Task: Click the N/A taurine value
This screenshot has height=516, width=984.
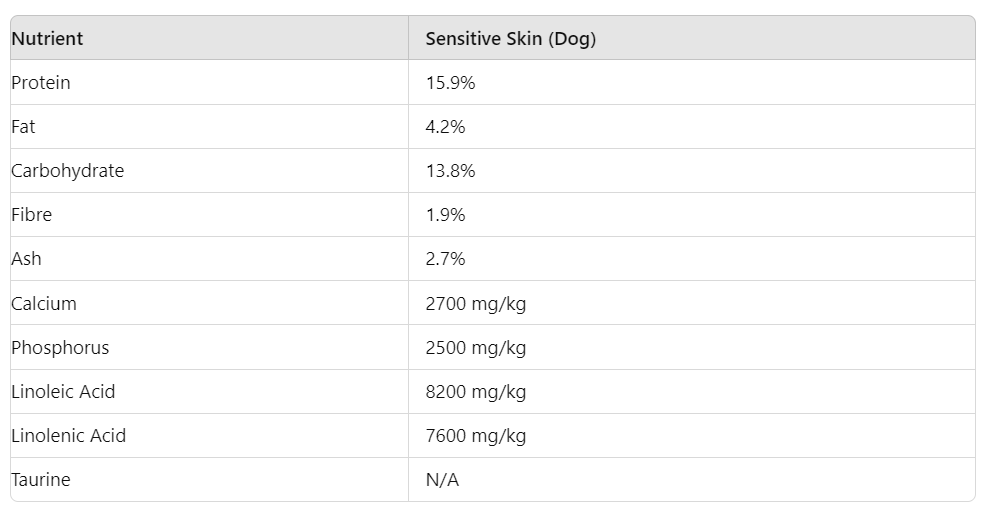Action: coord(442,480)
